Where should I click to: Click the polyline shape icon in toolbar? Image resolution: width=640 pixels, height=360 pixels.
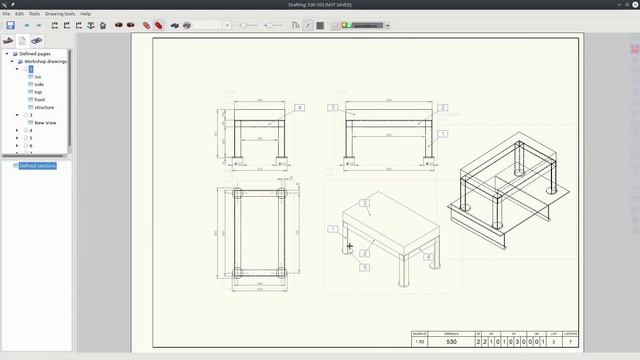296,25
